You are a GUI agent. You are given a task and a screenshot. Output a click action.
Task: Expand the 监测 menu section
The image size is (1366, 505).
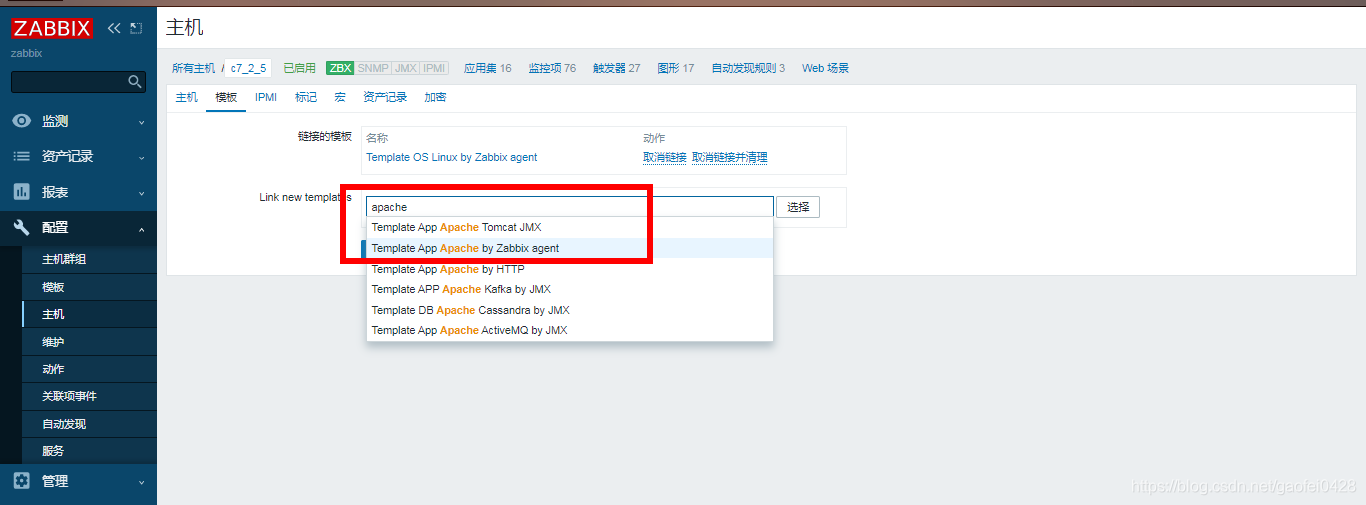point(78,121)
